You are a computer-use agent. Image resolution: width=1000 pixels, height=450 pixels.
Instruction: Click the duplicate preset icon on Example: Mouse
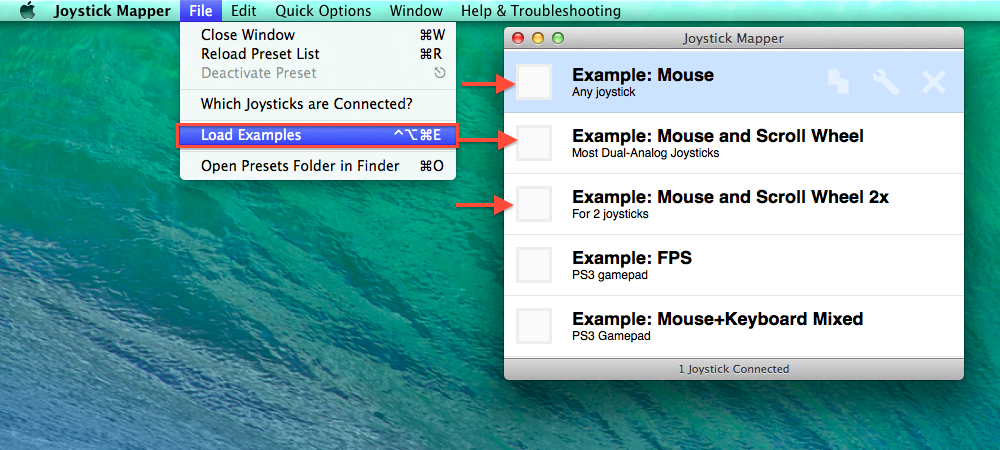pos(838,82)
